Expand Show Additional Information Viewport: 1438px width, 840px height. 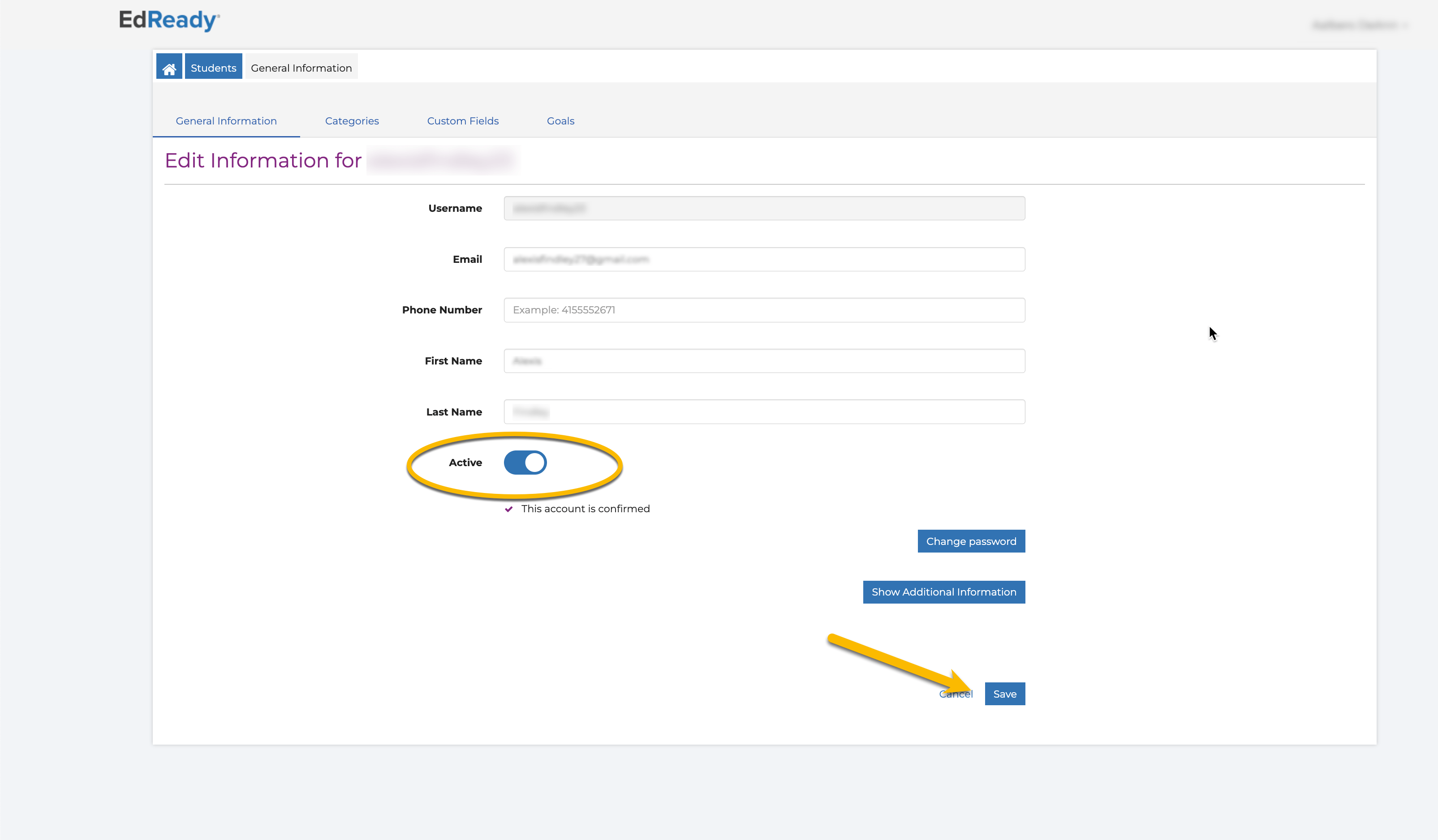click(x=943, y=592)
